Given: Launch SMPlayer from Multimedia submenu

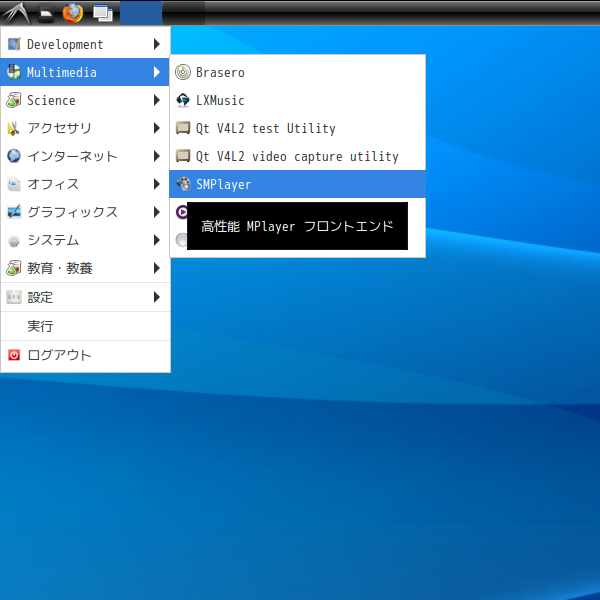Looking at the screenshot, I should pyautogui.click(x=297, y=184).
